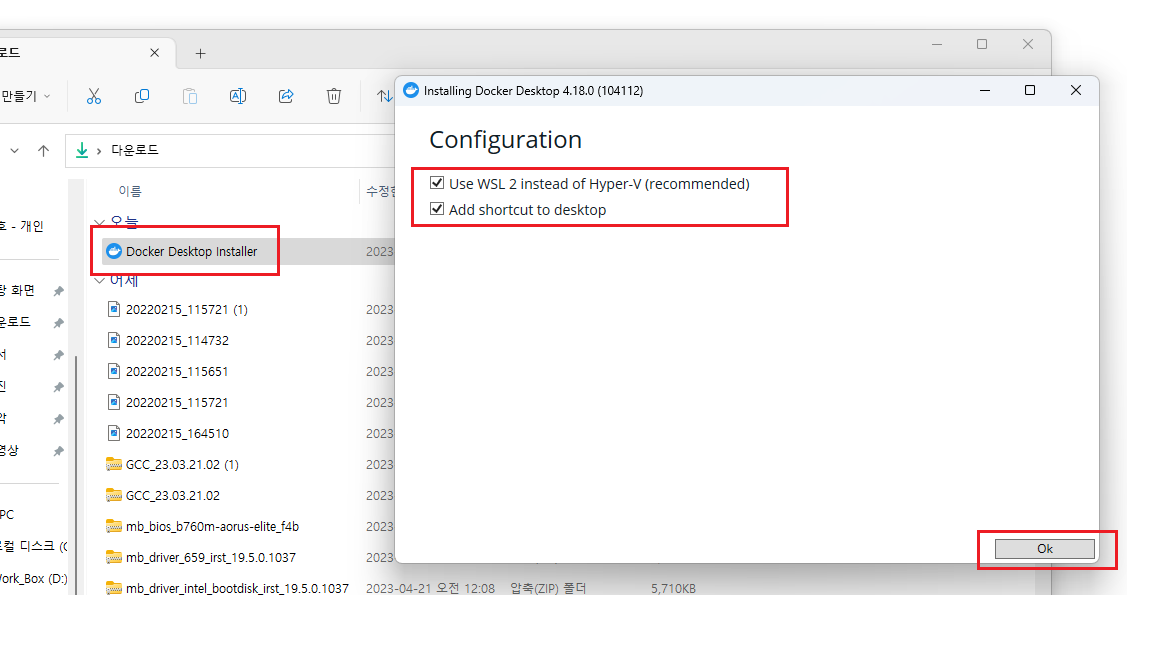Image resolution: width=1152 pixels, height=648 pixels.
Task: Open a new Explorer tab with plus
Action: tap(201, 54)
